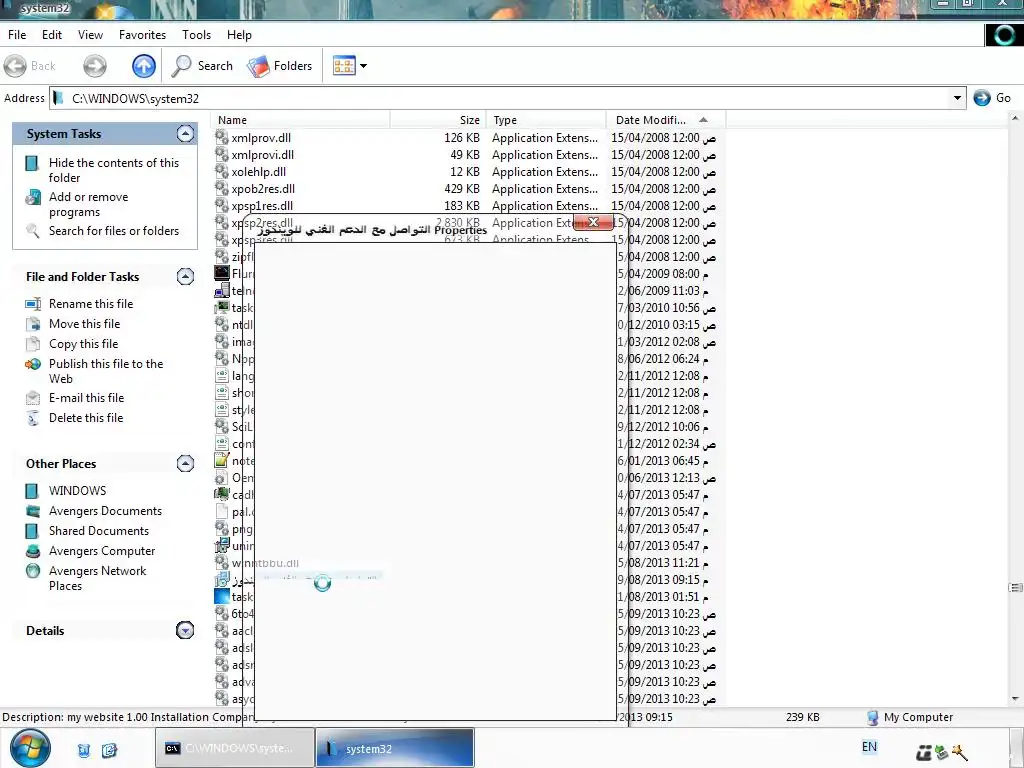The image size is (1024, 768).
Task: Open the Tools menu
Action: coord(197,35)
